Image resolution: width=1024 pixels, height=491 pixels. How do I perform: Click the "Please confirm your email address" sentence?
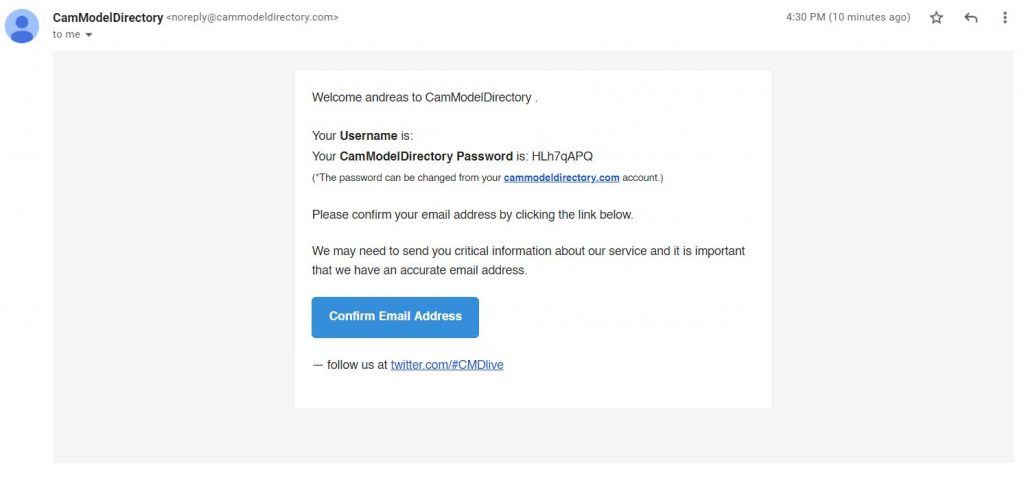pos(472,215)
